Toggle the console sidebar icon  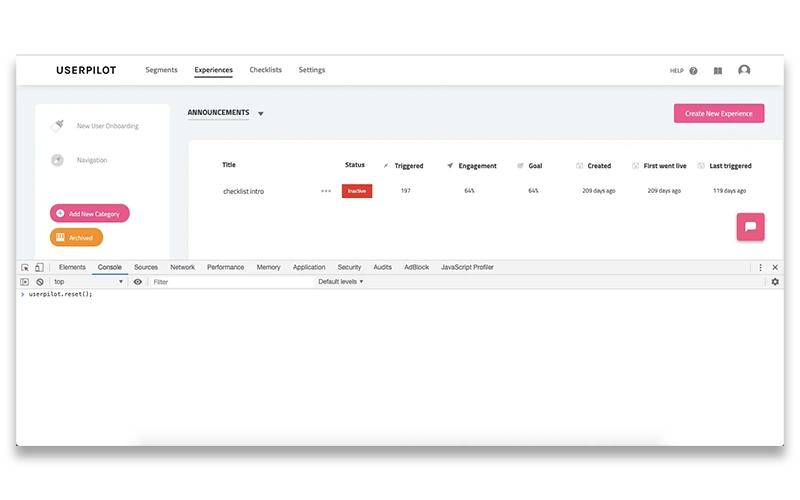[24, 282]
